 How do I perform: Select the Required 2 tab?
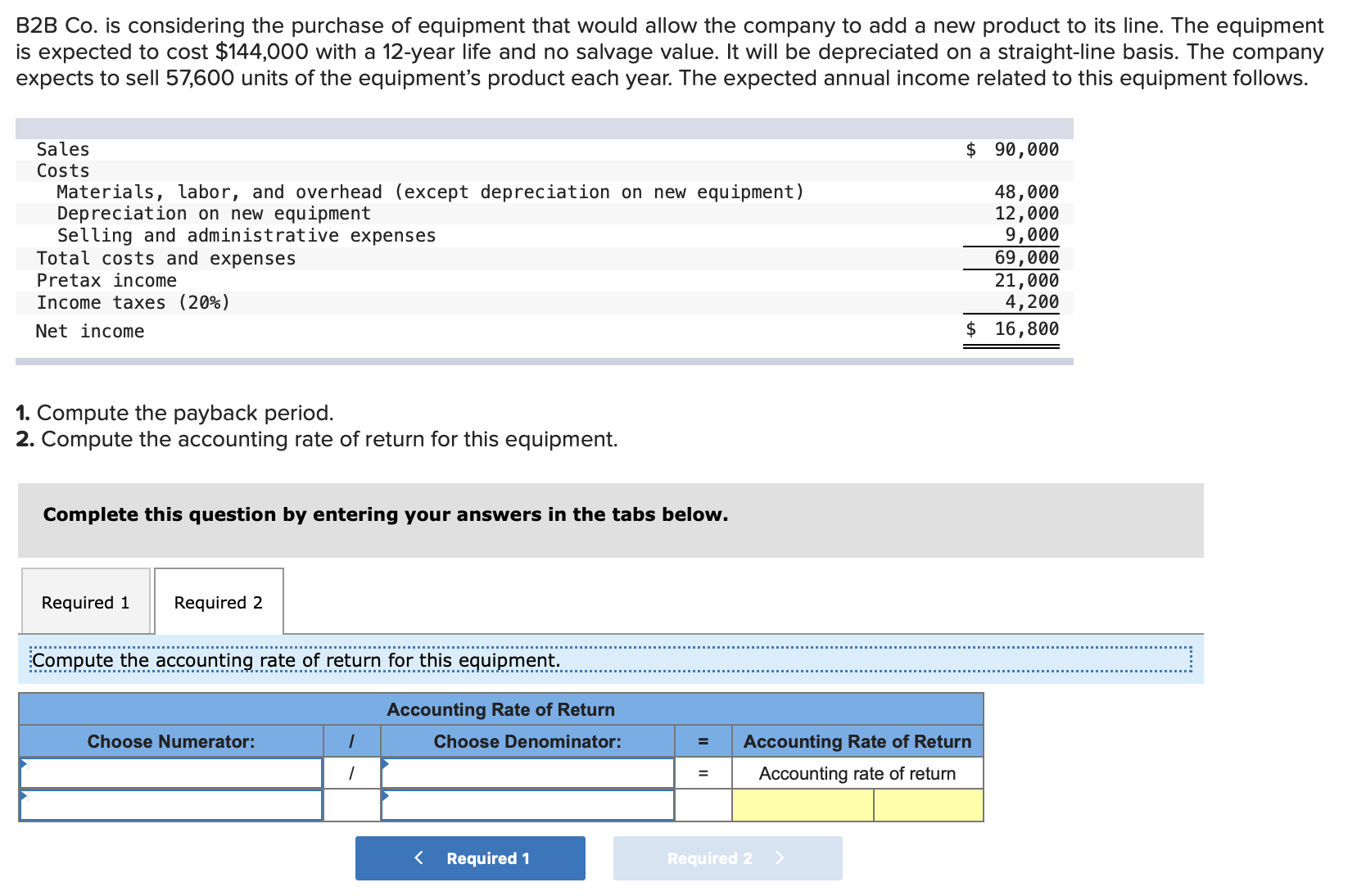click(x=218, y=602)
